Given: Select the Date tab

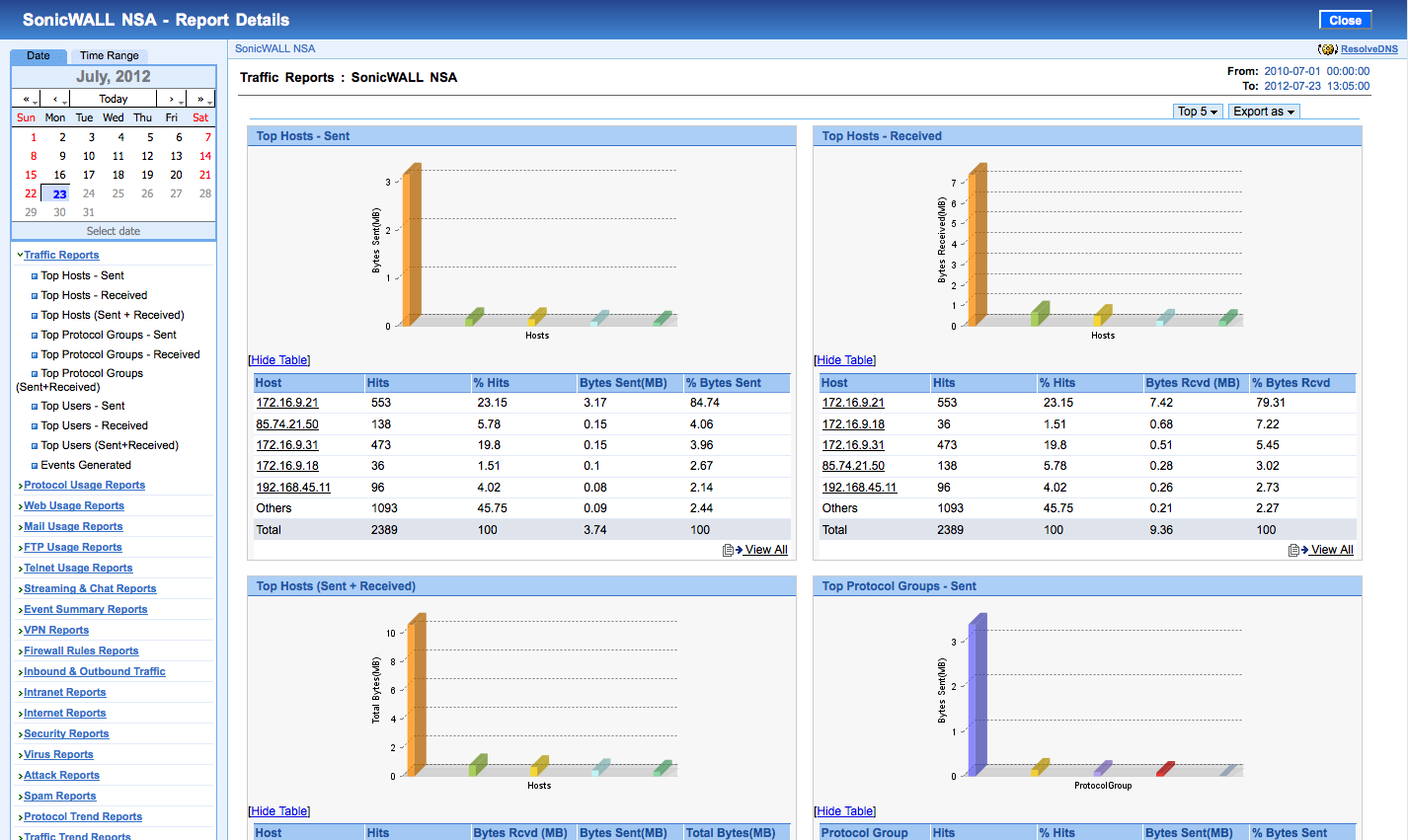Looking at the screenshot, I should 39,56.
